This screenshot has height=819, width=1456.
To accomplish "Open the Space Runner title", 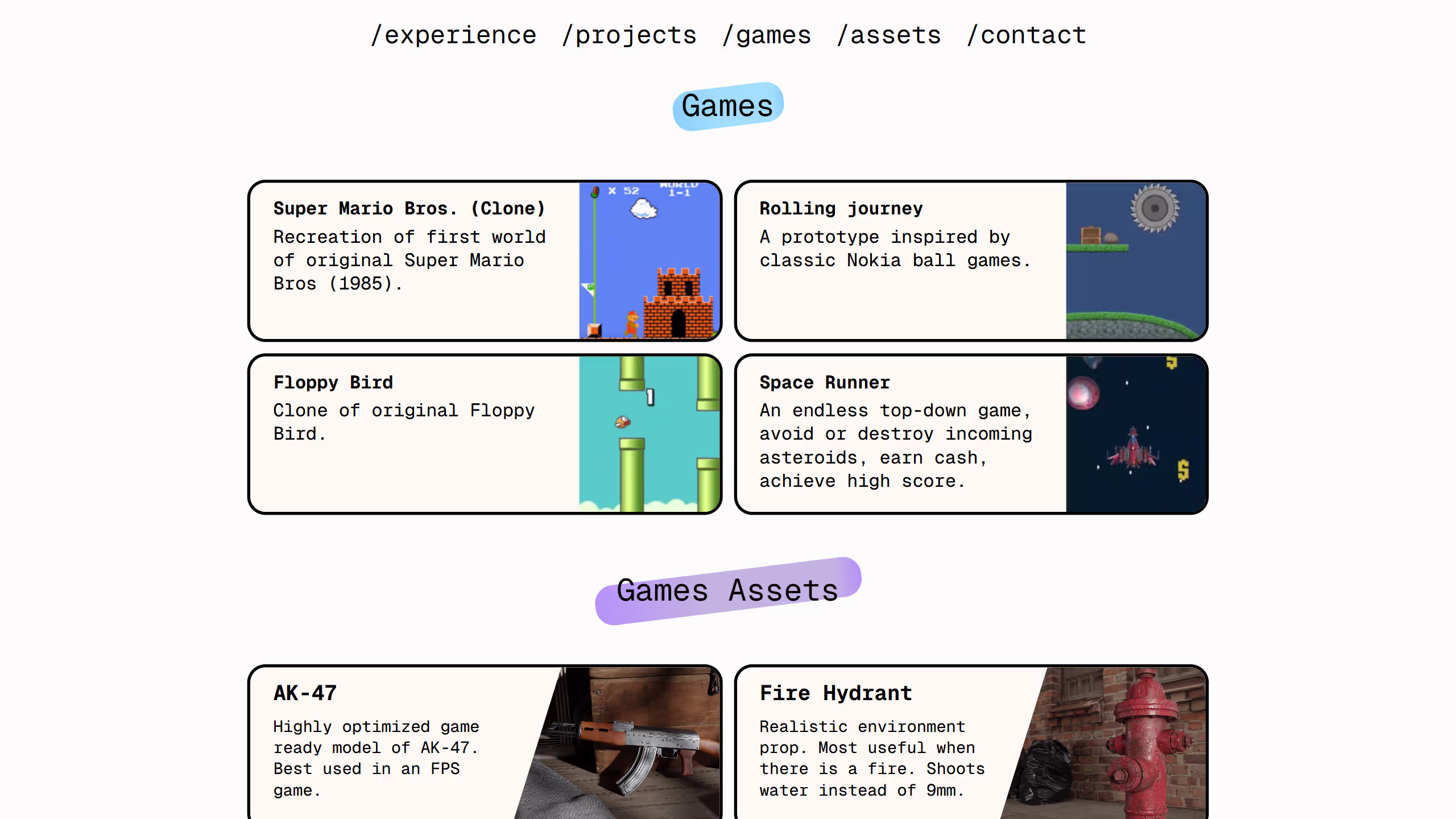I will (825, 382).
